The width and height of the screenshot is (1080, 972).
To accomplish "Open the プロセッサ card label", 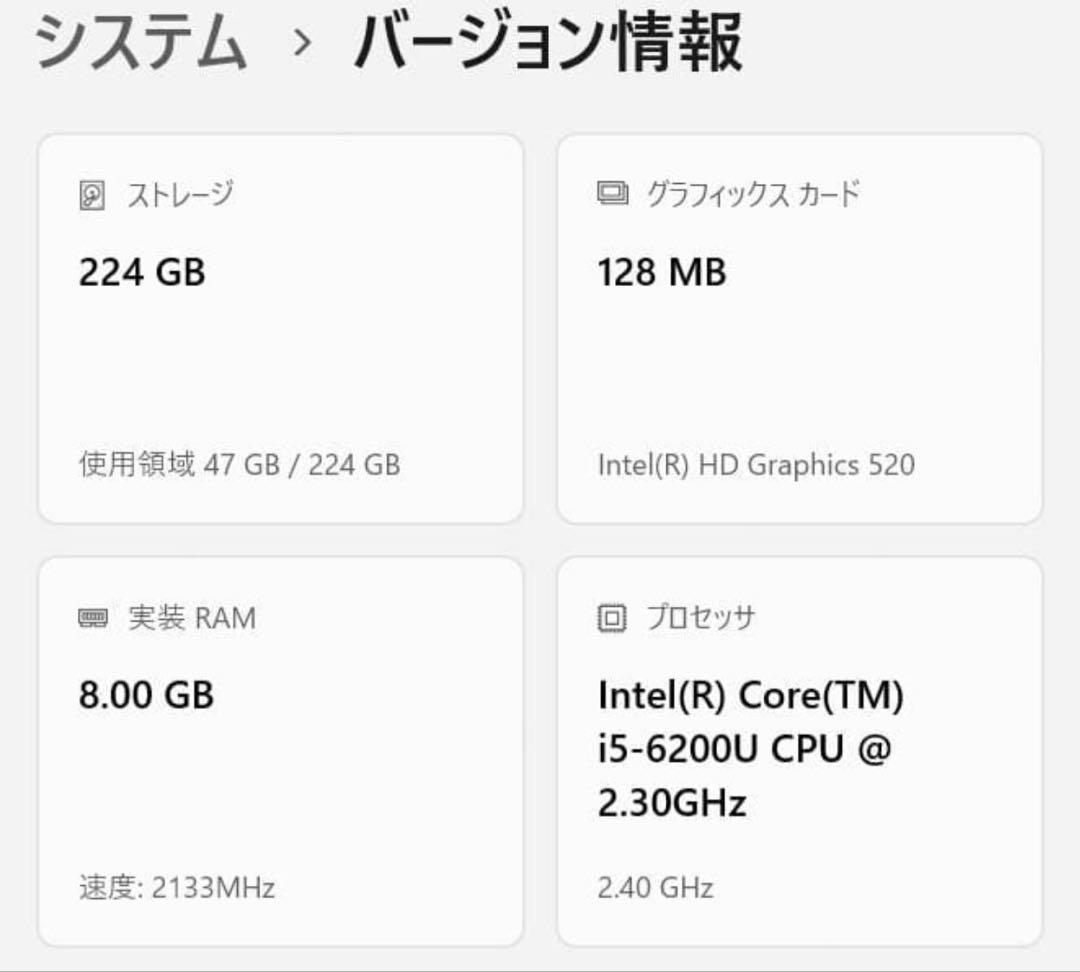I will click(x=700, y=617).
